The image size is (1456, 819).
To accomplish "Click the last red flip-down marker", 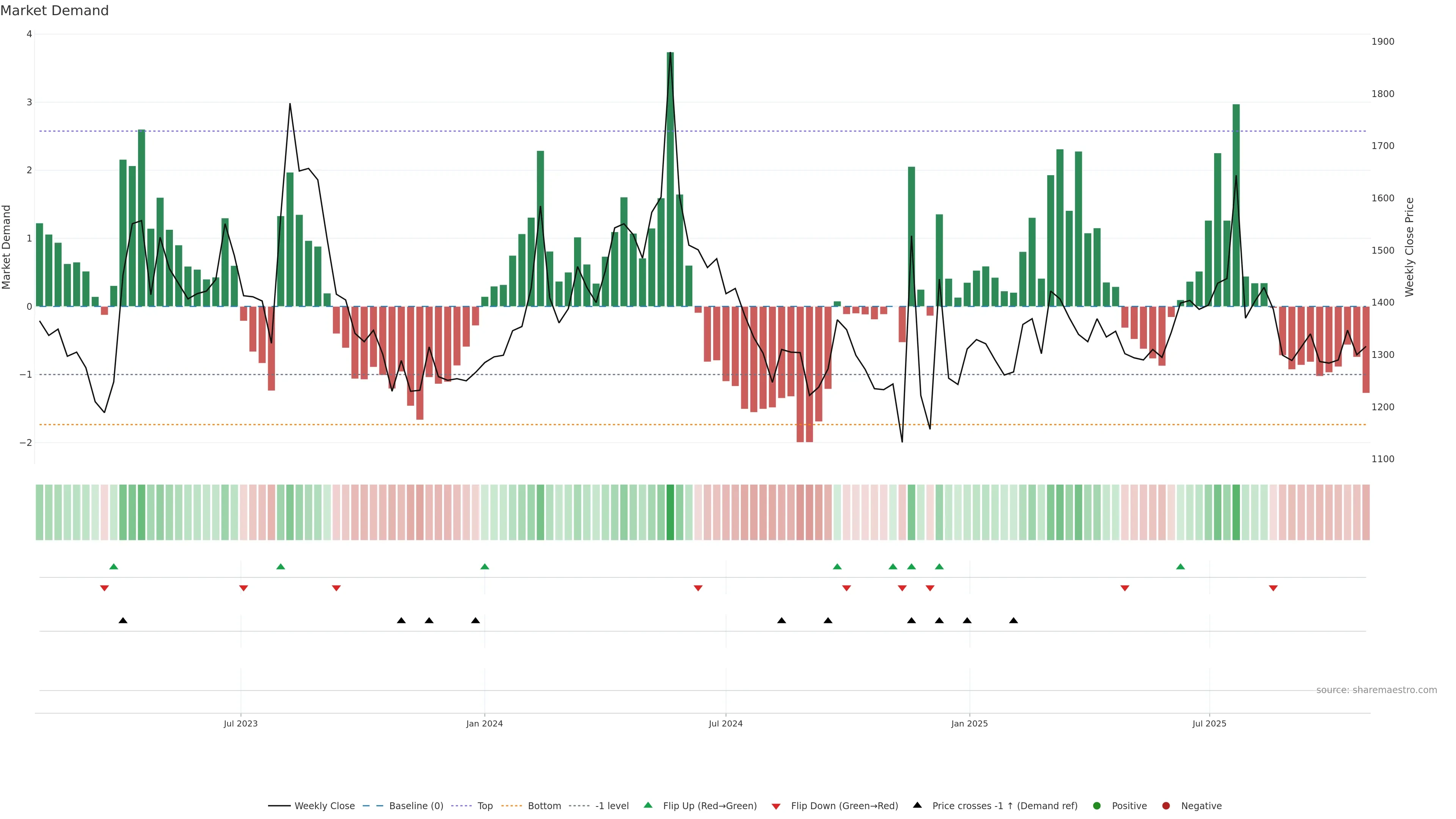I will 1274,588.
